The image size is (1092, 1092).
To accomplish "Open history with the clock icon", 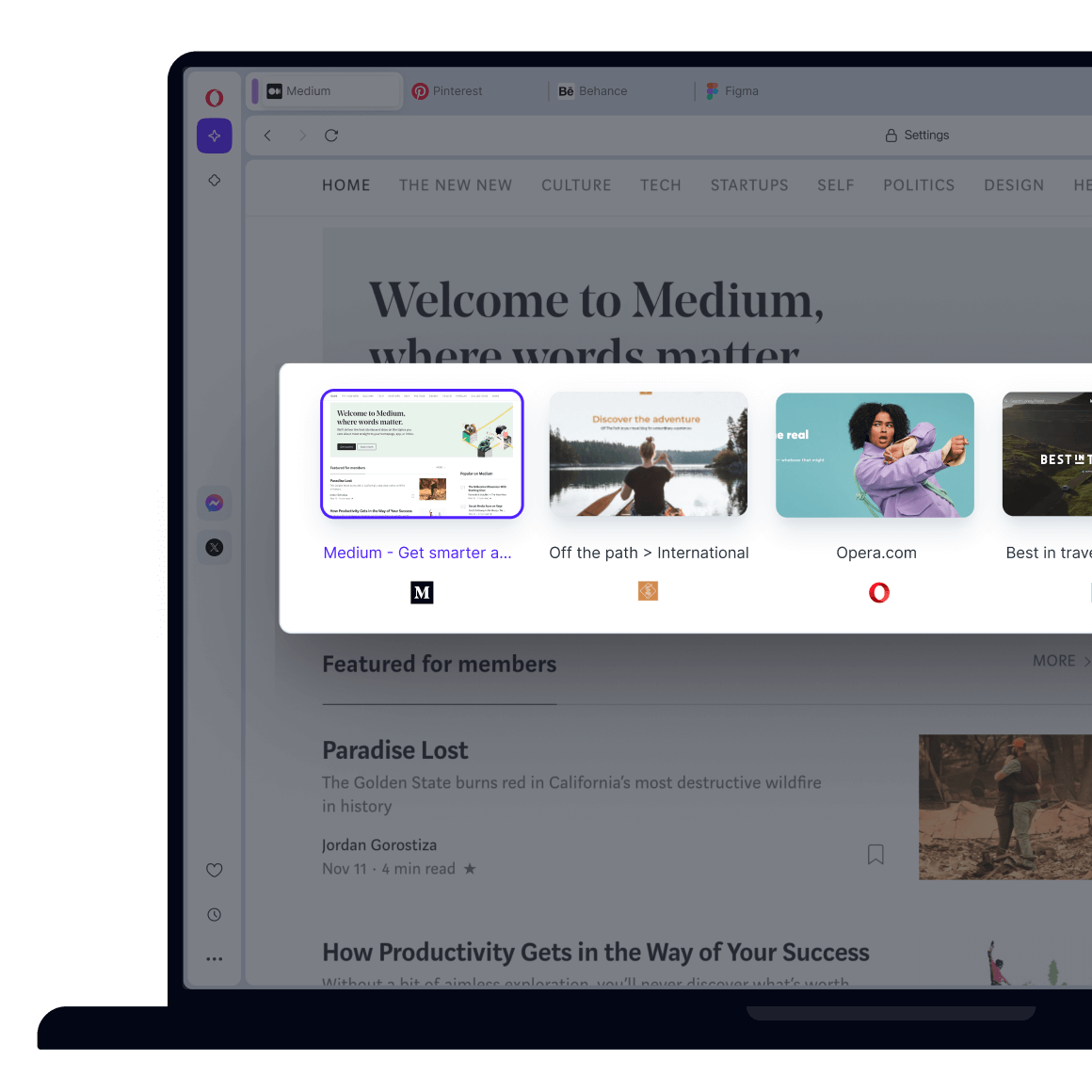I will [214, 914].
